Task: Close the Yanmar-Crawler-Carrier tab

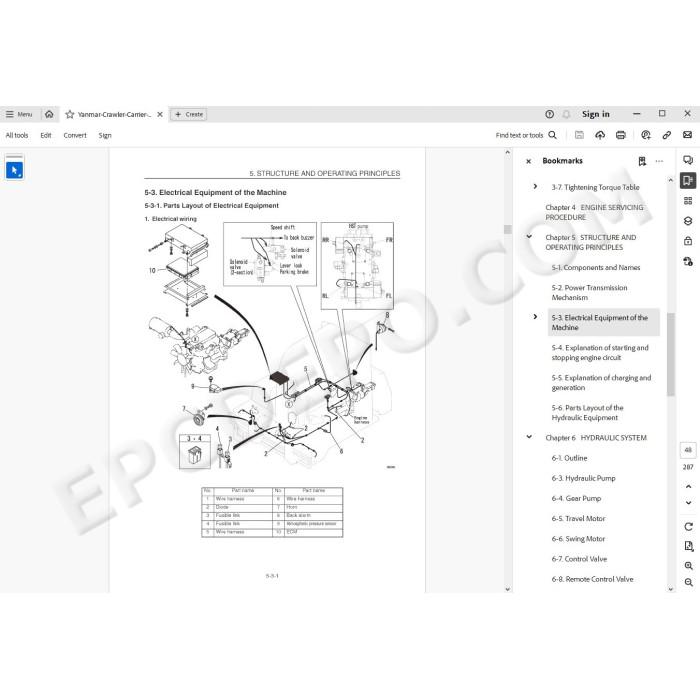Action: (x=160, y=114)
